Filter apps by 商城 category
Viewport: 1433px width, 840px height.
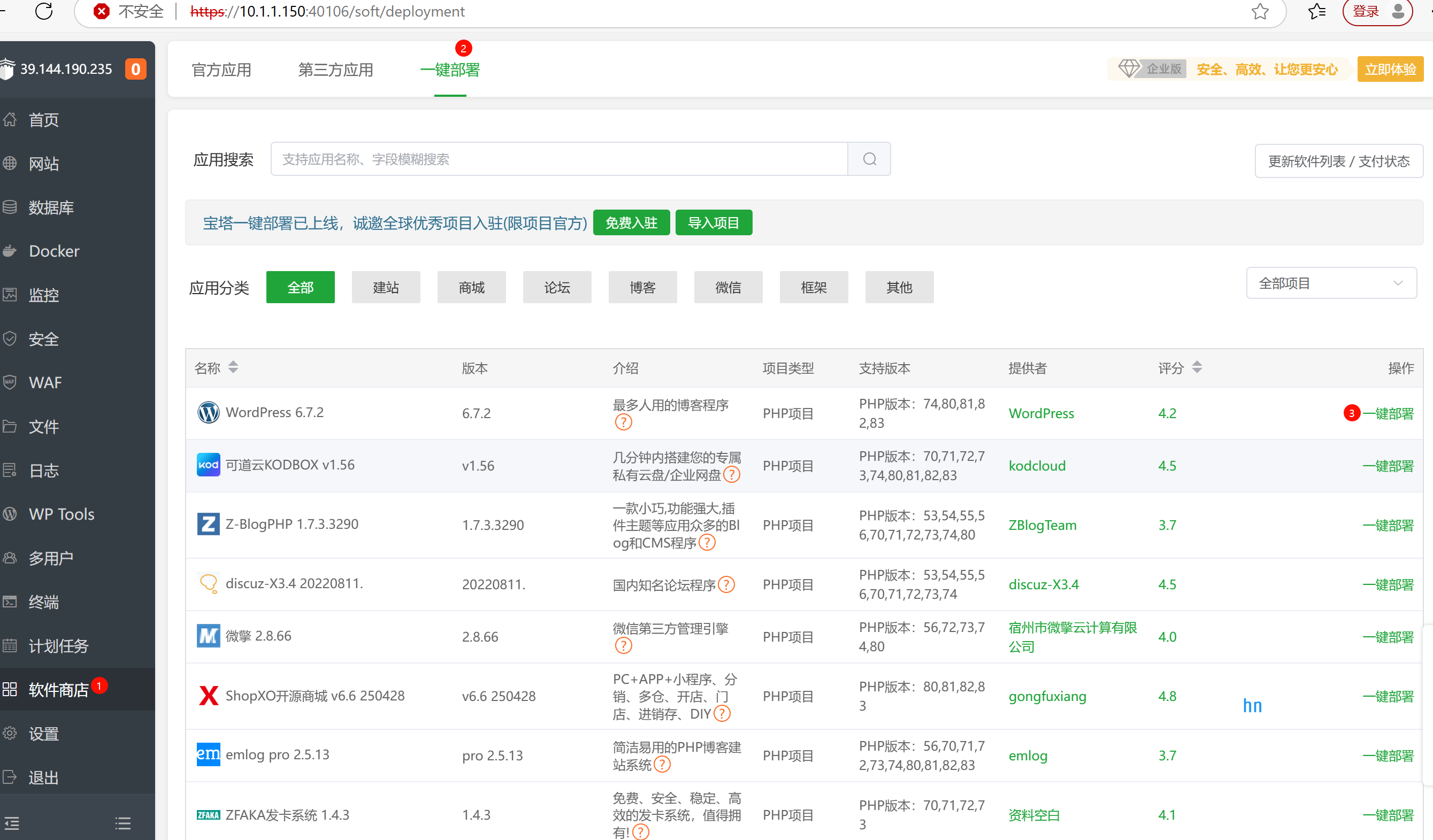click(x=471, y=288)
